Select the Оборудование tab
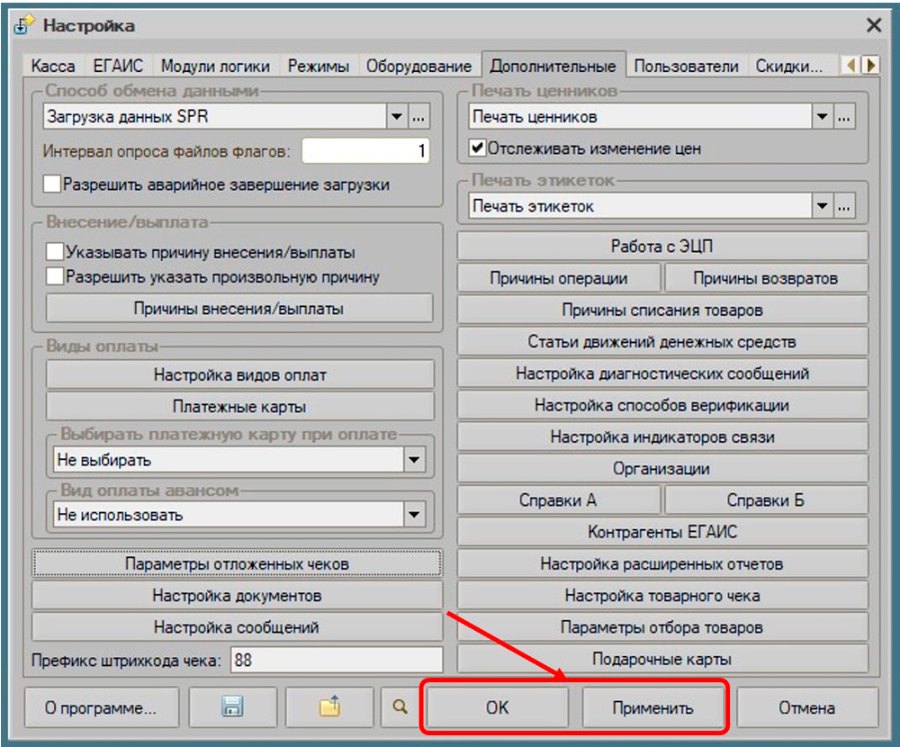The width and height of the screenshot is (900, 747). click(x=419, y=66)
